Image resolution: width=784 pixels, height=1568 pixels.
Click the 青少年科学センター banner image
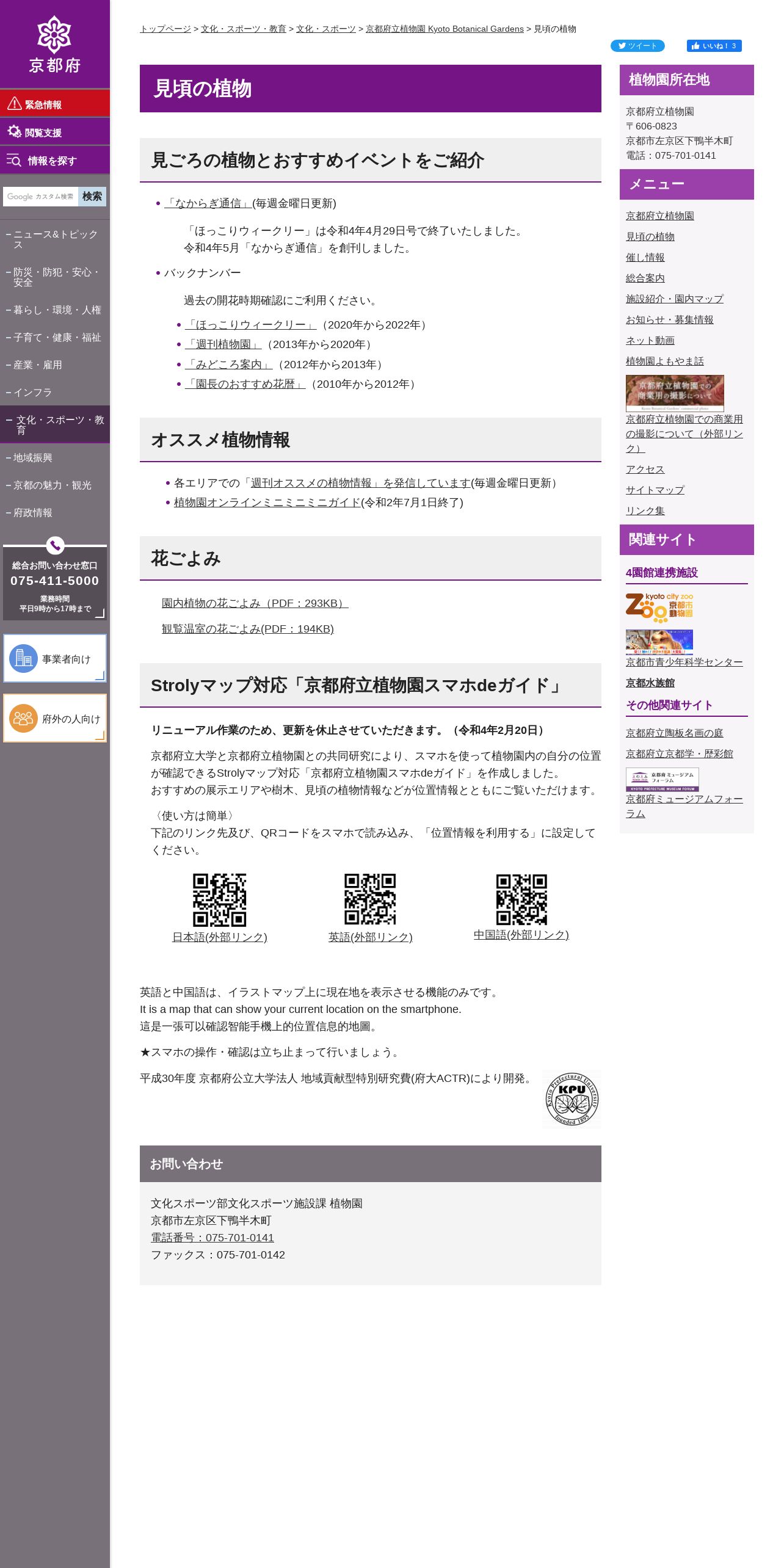click(x=659, y=642)
